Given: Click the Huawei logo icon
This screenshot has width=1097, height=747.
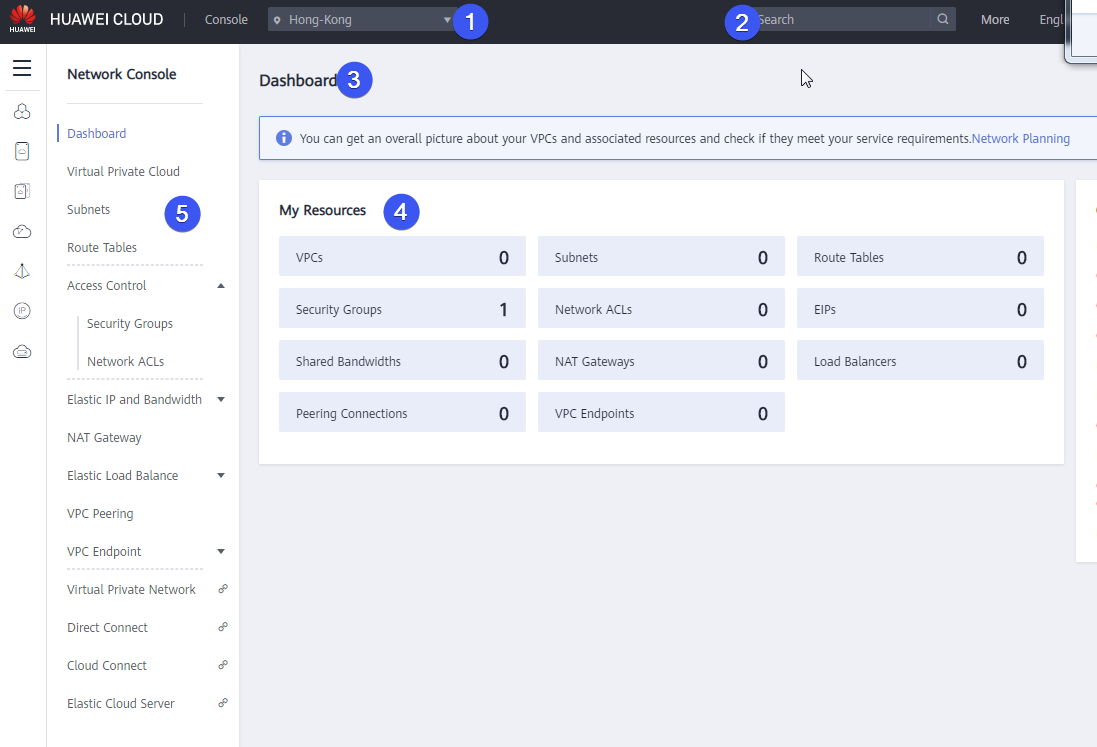Looking at the screenshot, I should (22, 19).
